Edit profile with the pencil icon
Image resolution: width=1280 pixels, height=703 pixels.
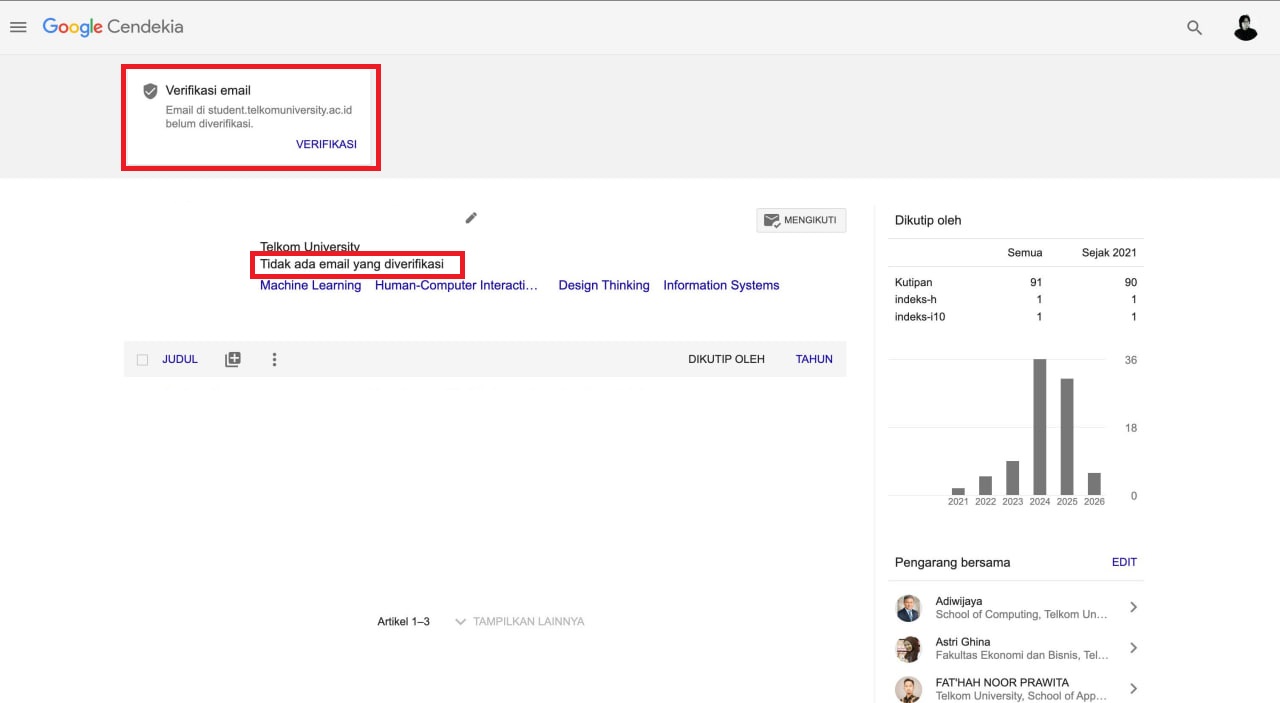[x=471, y=217]
